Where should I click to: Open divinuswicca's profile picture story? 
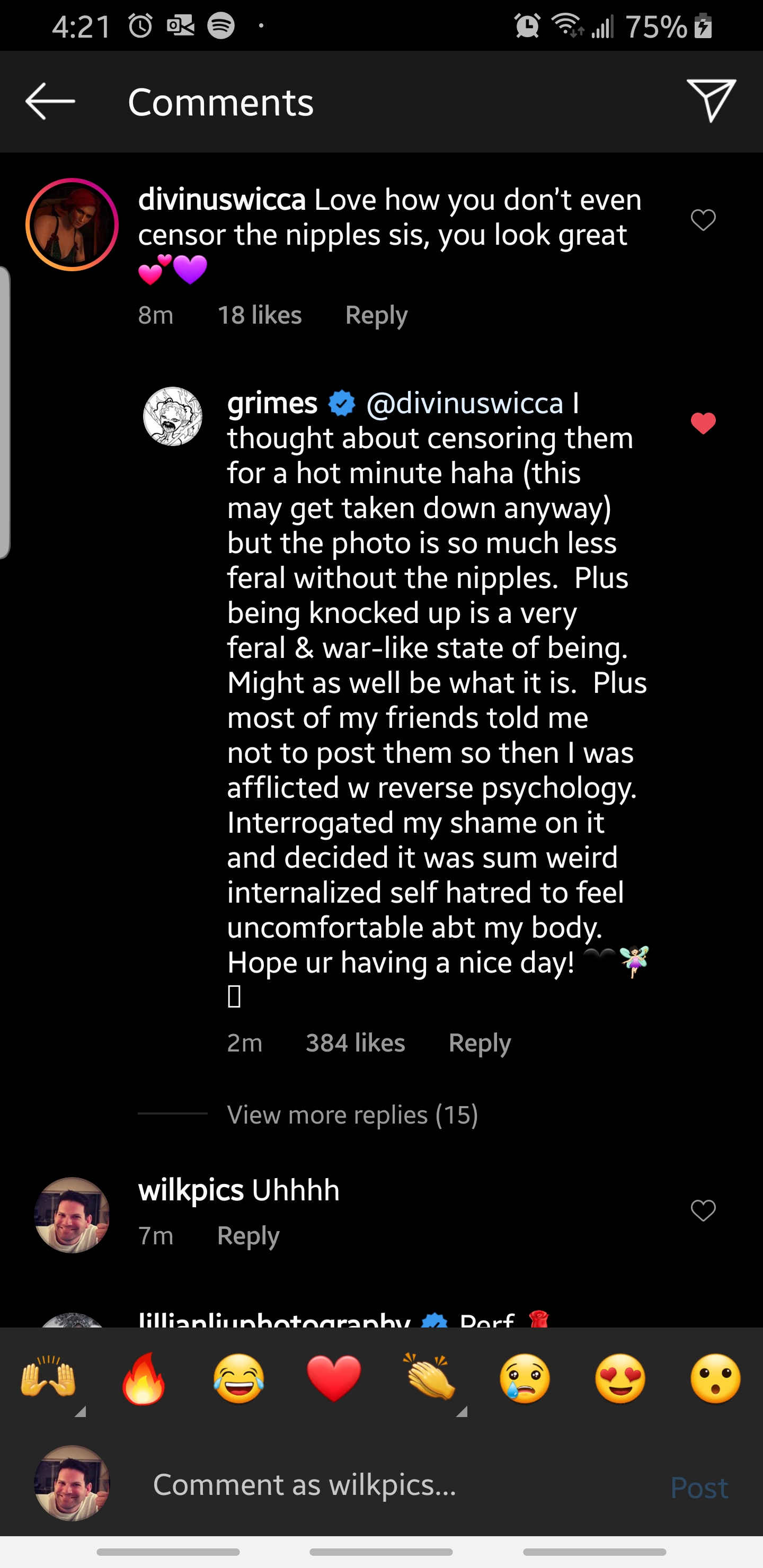[x=72, y=224]
